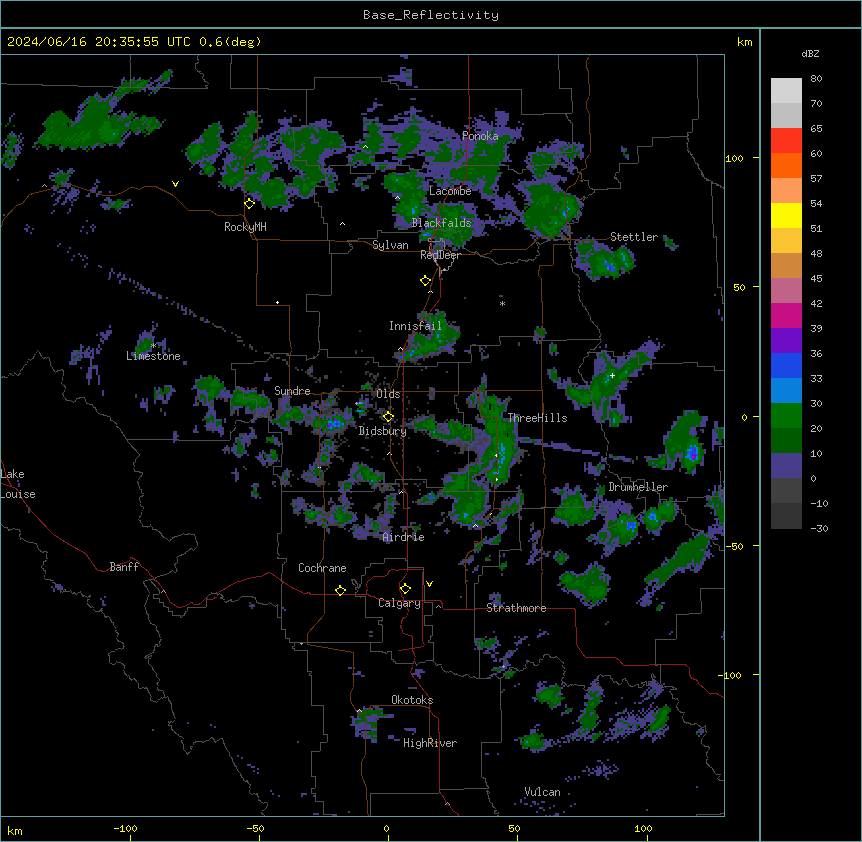Select the bright yellow 51-54 dBZ swatch
This screenshot has height=842, width=862.
(786, 215)
